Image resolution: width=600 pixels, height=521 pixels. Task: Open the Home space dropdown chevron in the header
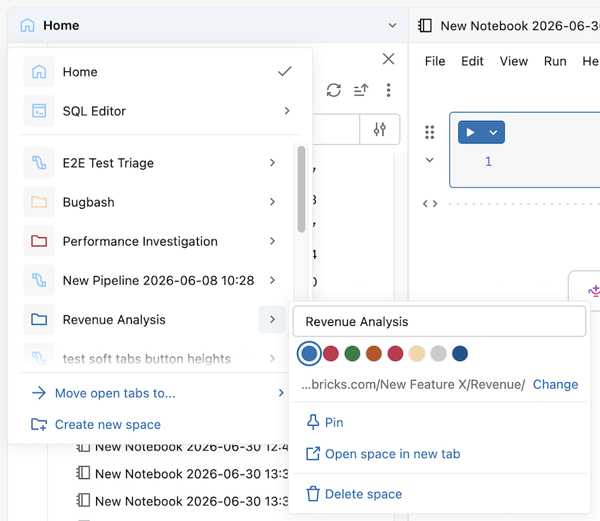(392, 26)
